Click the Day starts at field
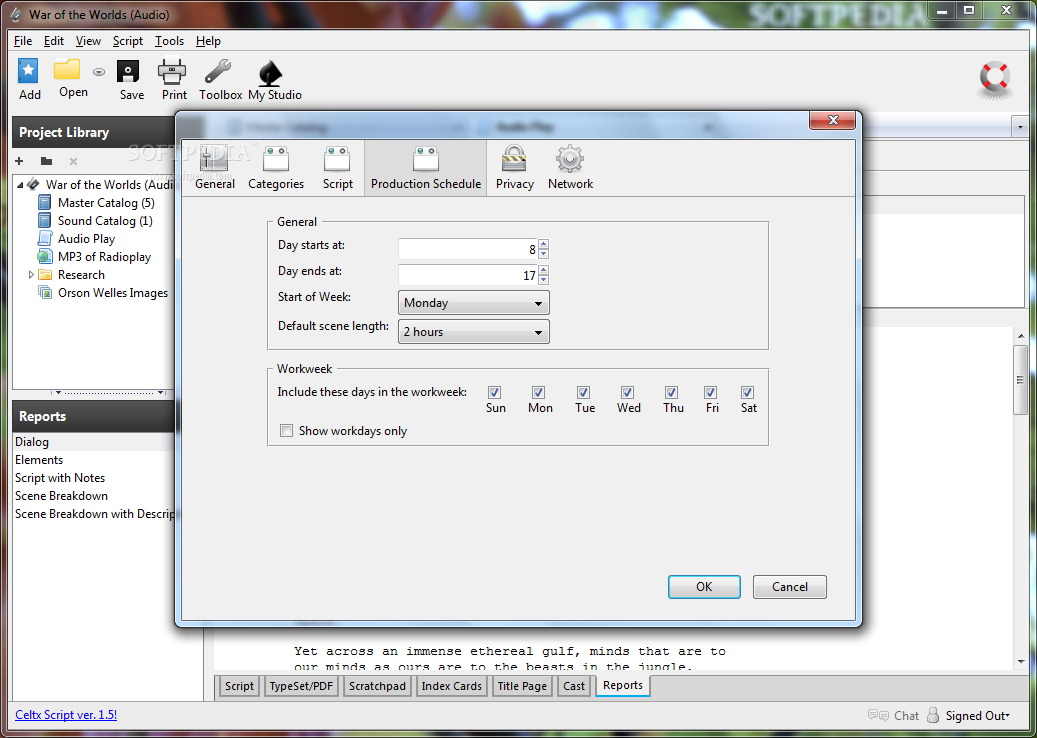The image size is (1037, 738). click(468, 249)
